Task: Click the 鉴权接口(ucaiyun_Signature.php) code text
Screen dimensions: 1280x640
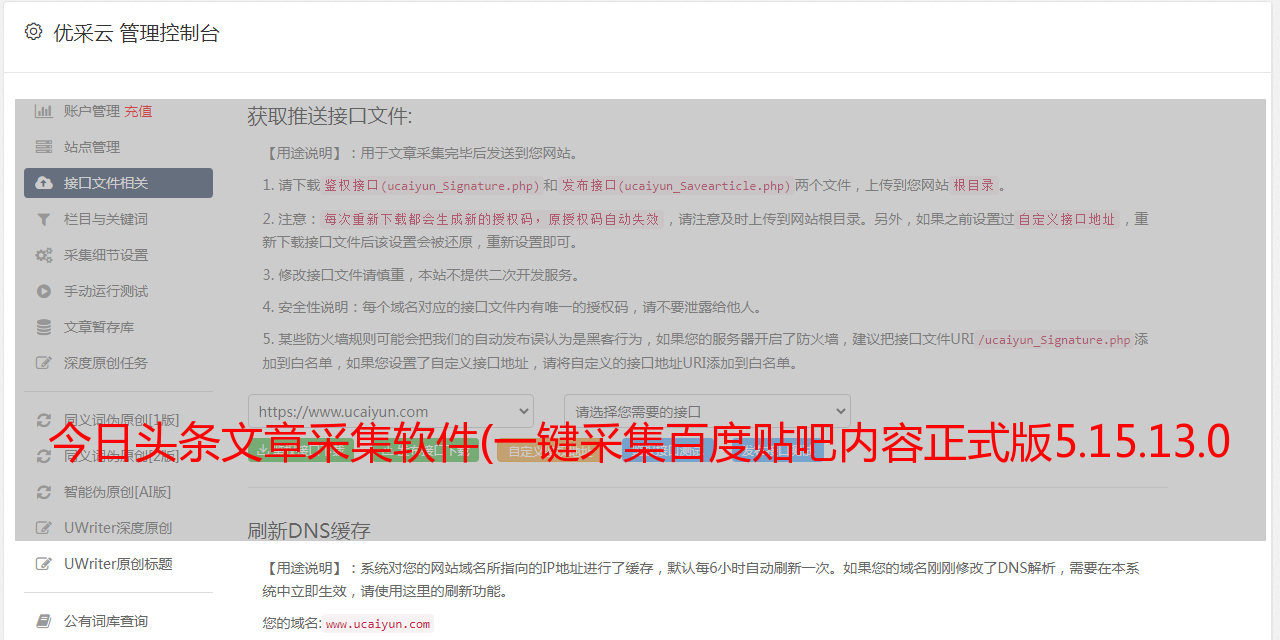Action: [x=432, y=186]
